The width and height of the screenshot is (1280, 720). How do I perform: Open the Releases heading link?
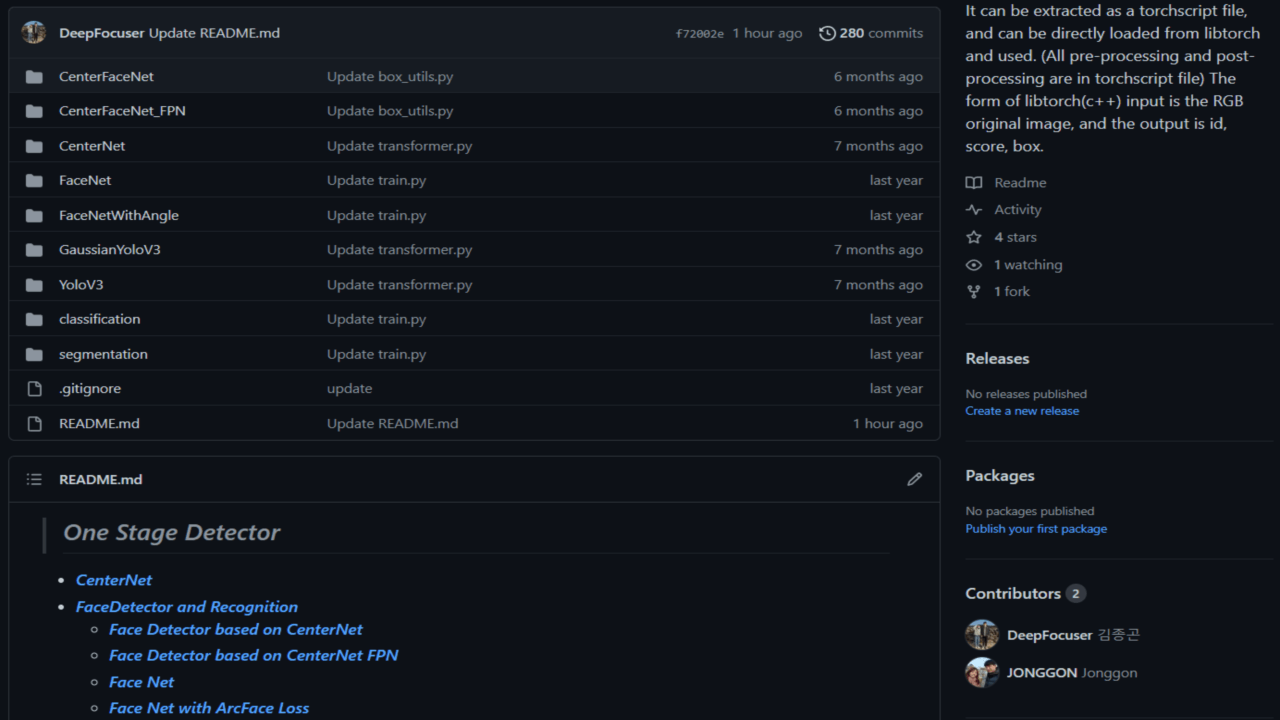pyautogui.click(x=997, y=359)
